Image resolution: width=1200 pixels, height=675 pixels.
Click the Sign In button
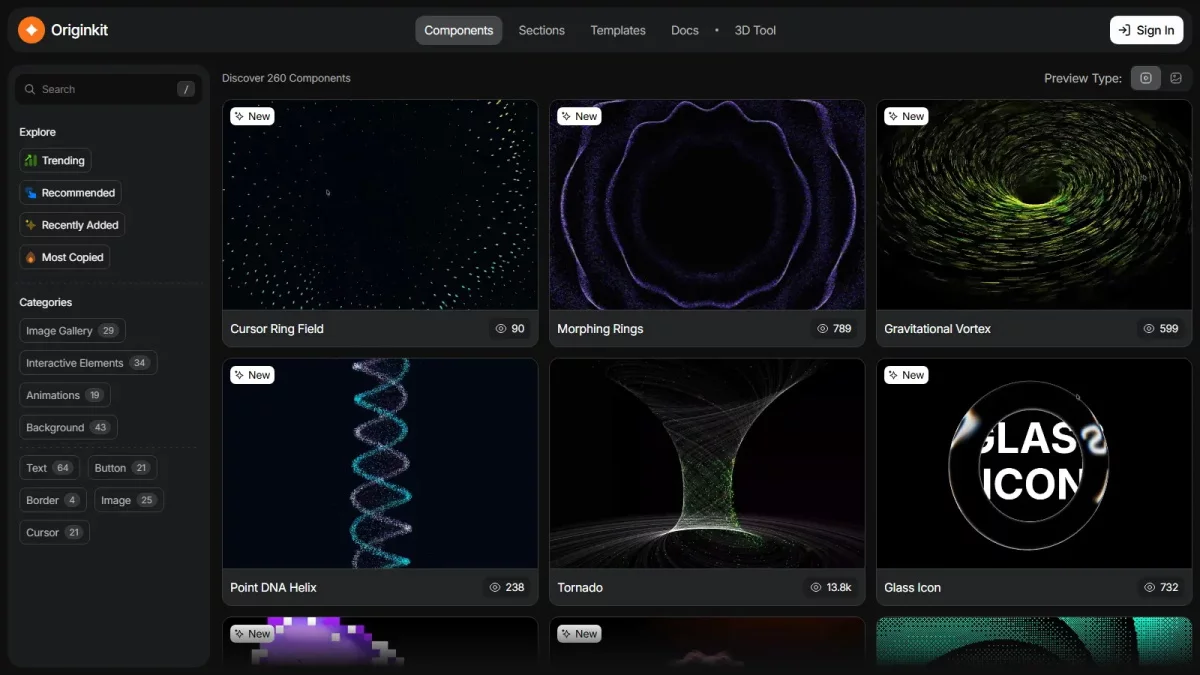pyautogui.click(x=1146, y=30)
